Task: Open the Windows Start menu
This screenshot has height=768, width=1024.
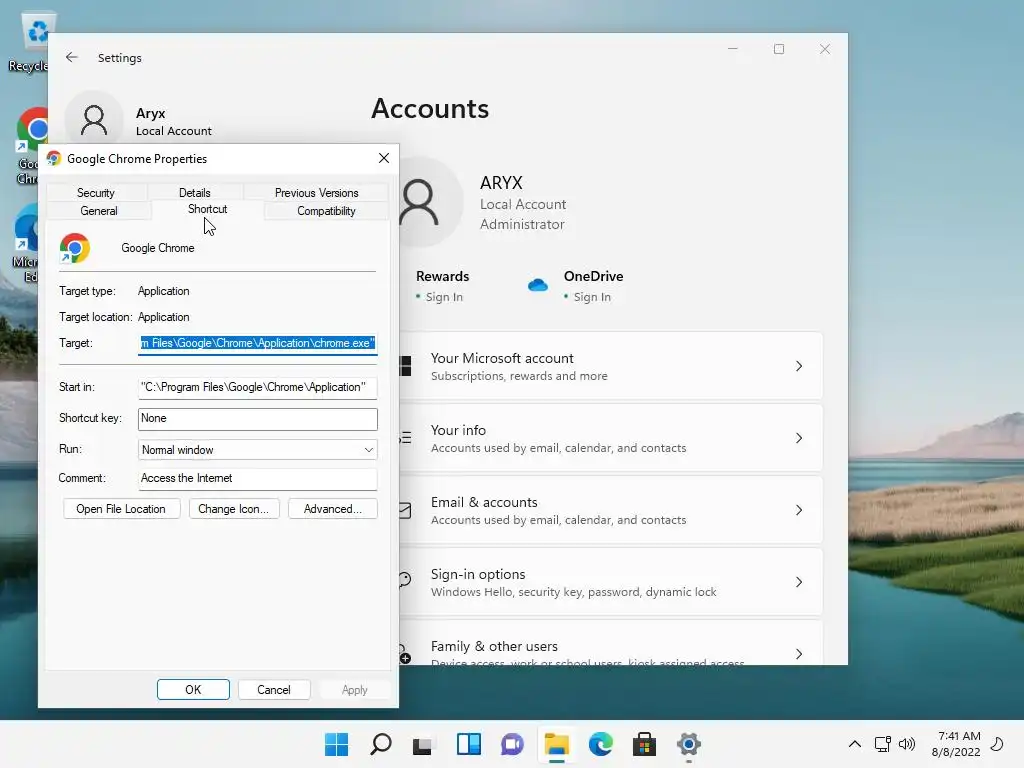Action: [x=336, y=744]
